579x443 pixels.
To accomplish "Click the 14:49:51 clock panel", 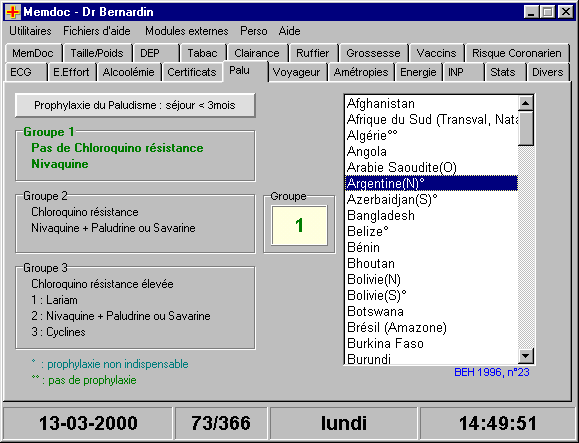I will tap(497, 423).
